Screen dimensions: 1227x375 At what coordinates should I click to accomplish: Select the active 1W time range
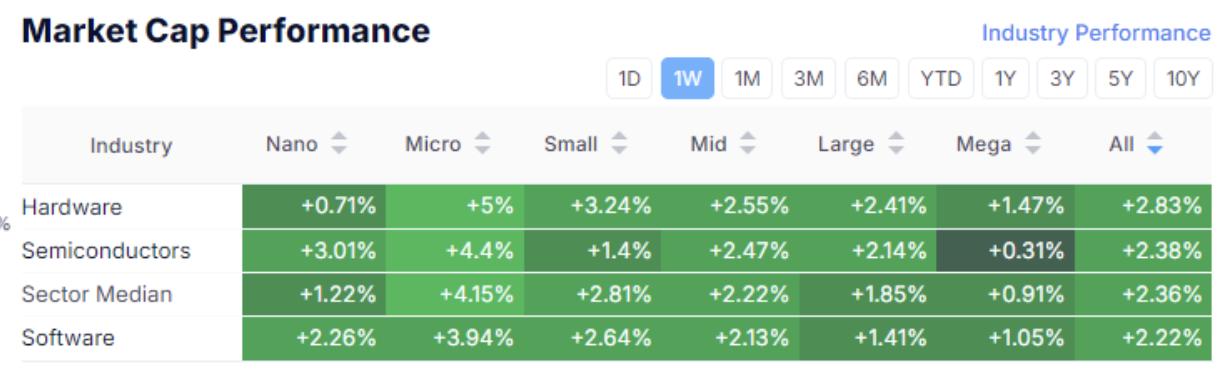point(688,79)
